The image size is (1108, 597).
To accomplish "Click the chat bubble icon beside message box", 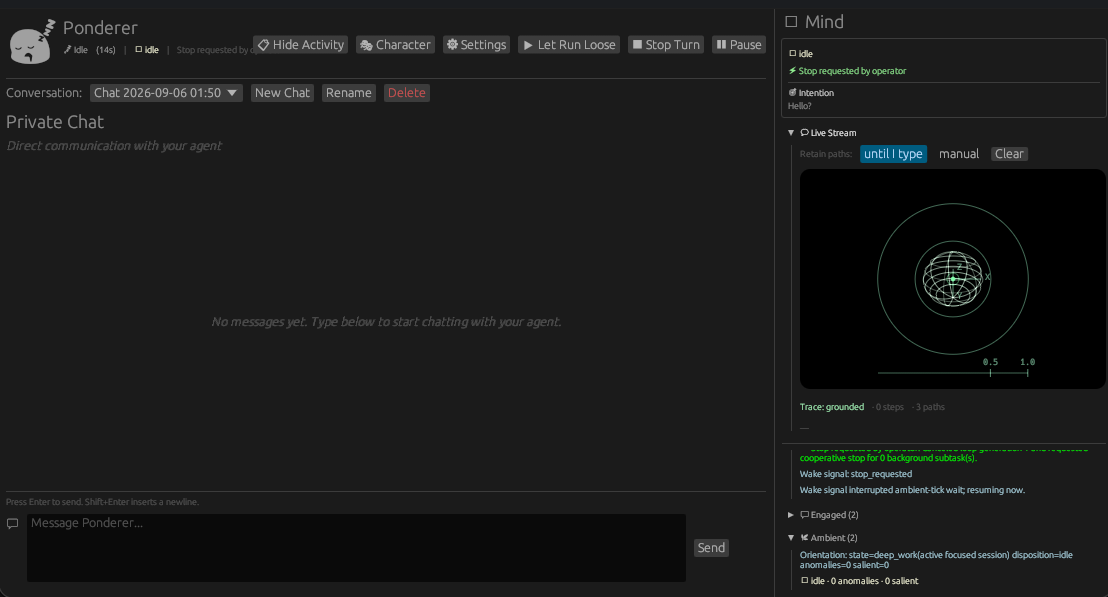I will (12, 524).
